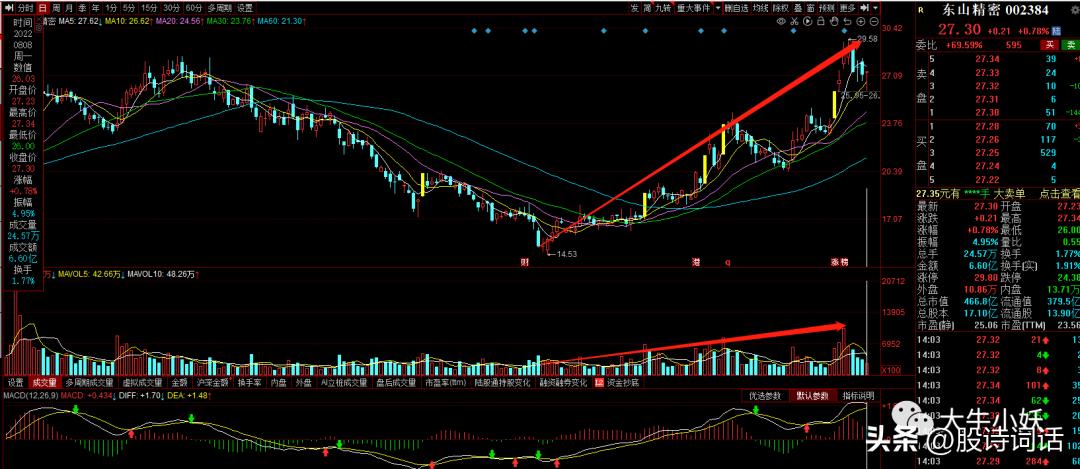Open 设置 in volume indicator bar
The width and height of the screenshot is (1080, 469).
pyautogui.click(x=16, y=382)
